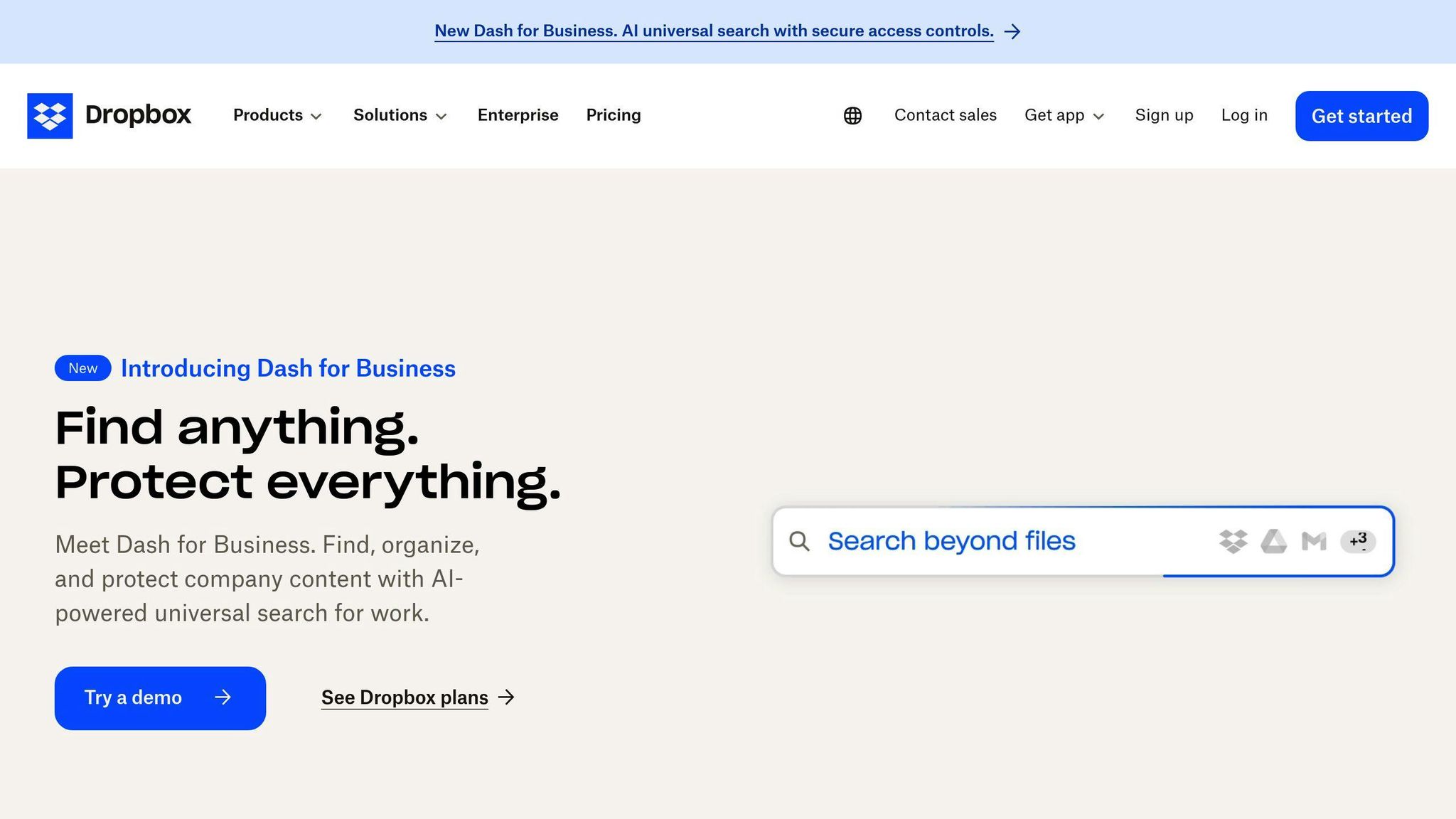This screenshot has height=819, width=1456.
Task: Click the Try a demo button
Action: tap(160, 697)
